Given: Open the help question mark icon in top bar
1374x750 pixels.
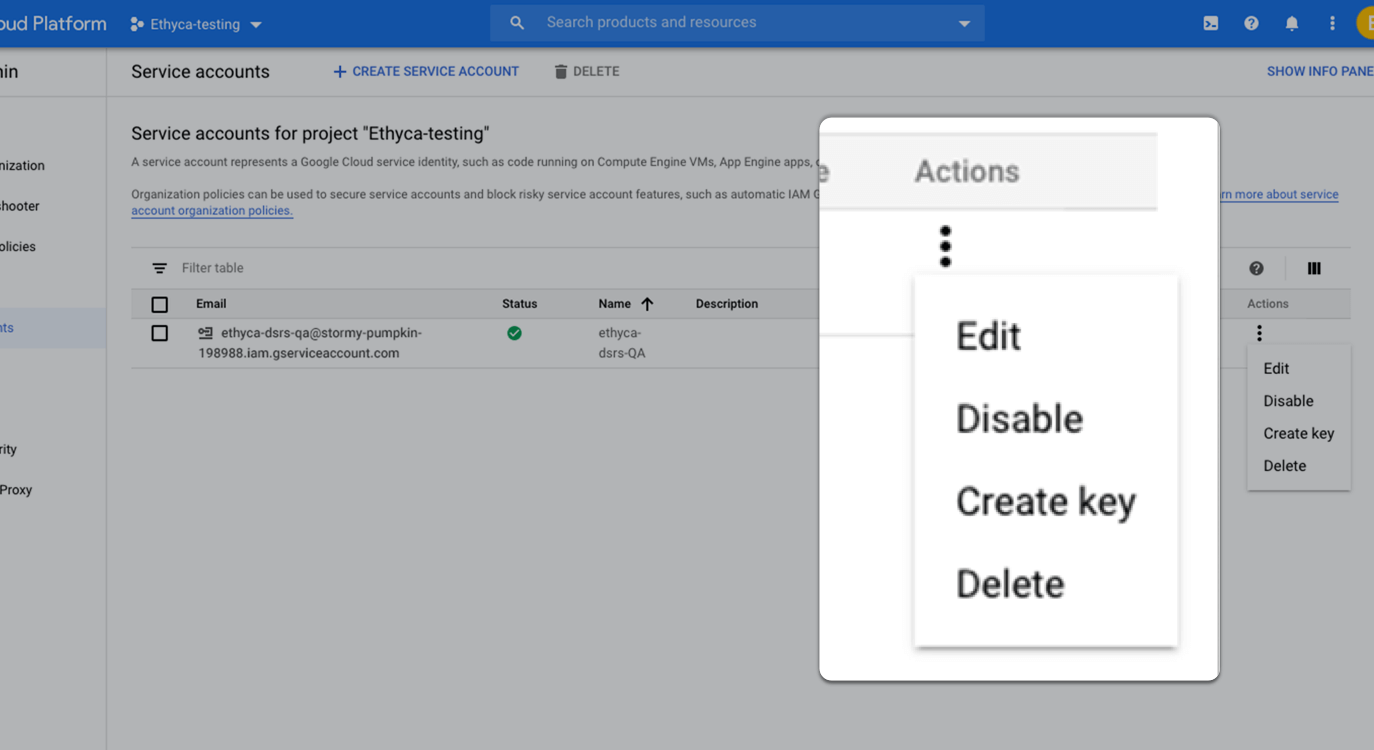Looking at the screenshot, I should point(1251,23).
